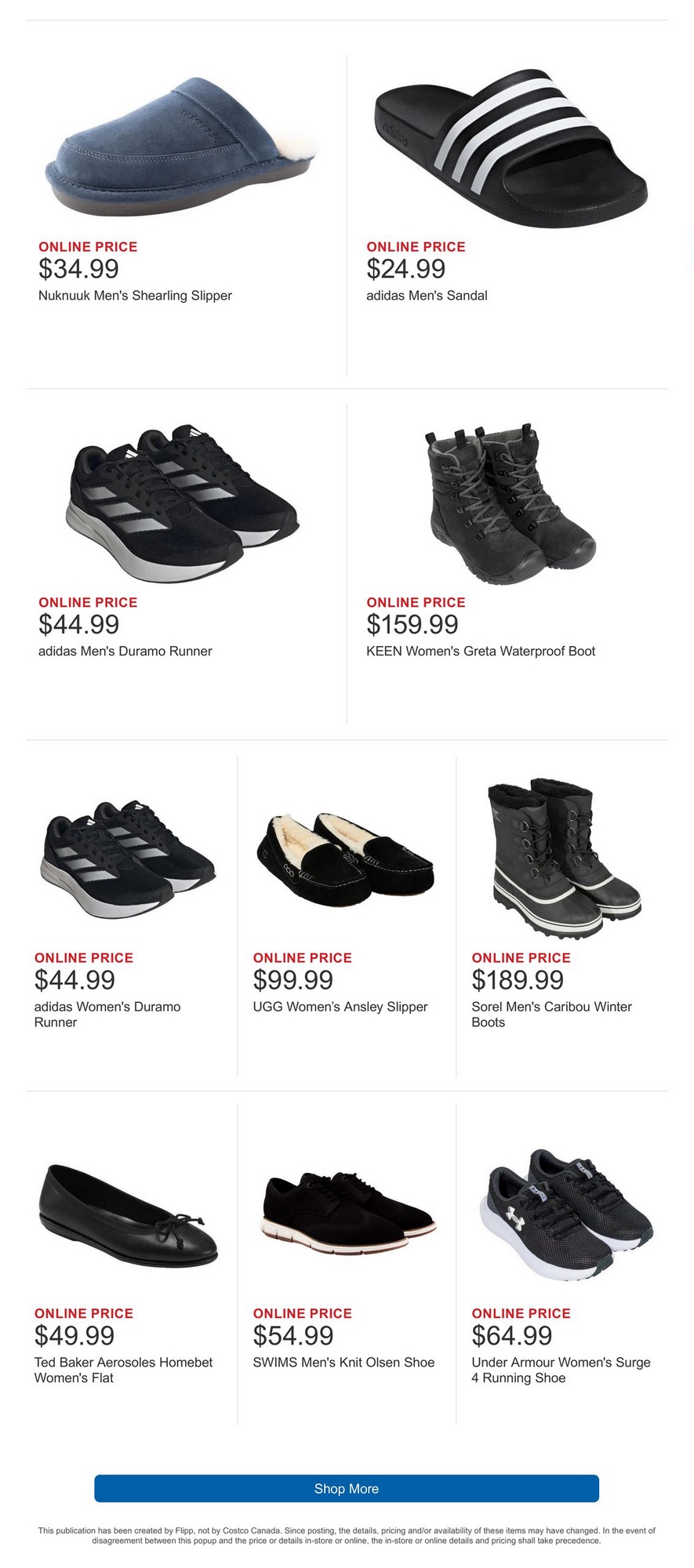Viewport: 694px width, 1568px height.
Task: Open the SWIMS Men's Knit Olsen Shoe link
Action: [x=343, y=1362]
